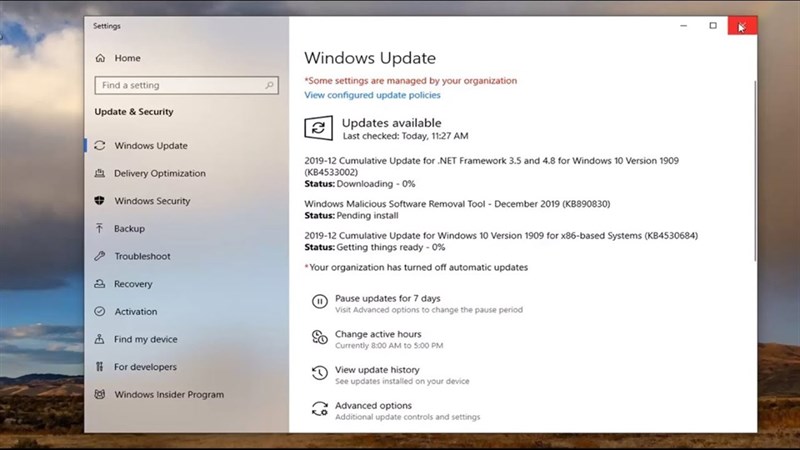Open Change active hours

click(x=378, y=334)
